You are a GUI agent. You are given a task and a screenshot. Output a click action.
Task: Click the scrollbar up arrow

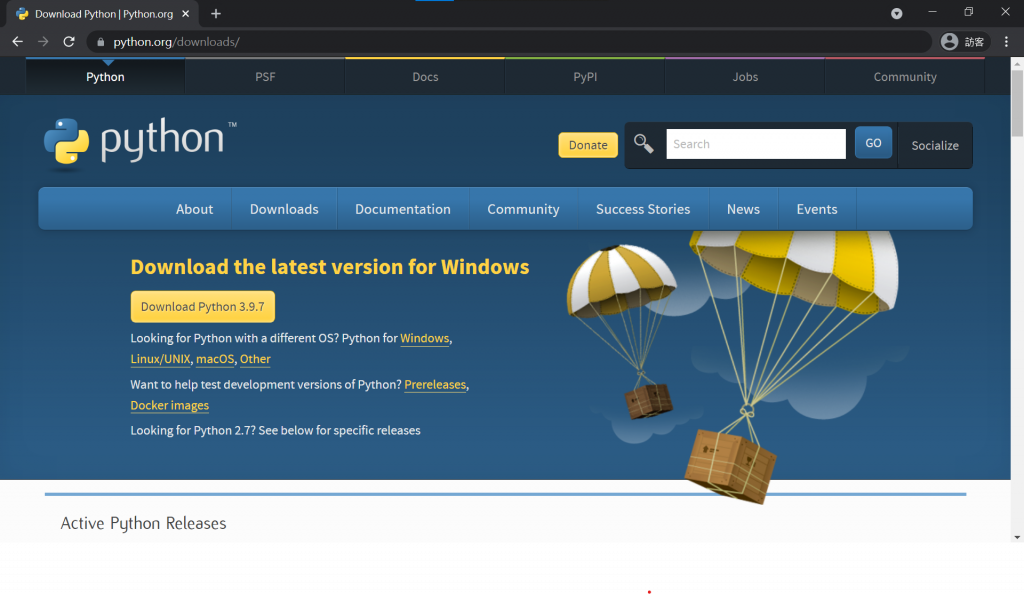pos(1017,63)
